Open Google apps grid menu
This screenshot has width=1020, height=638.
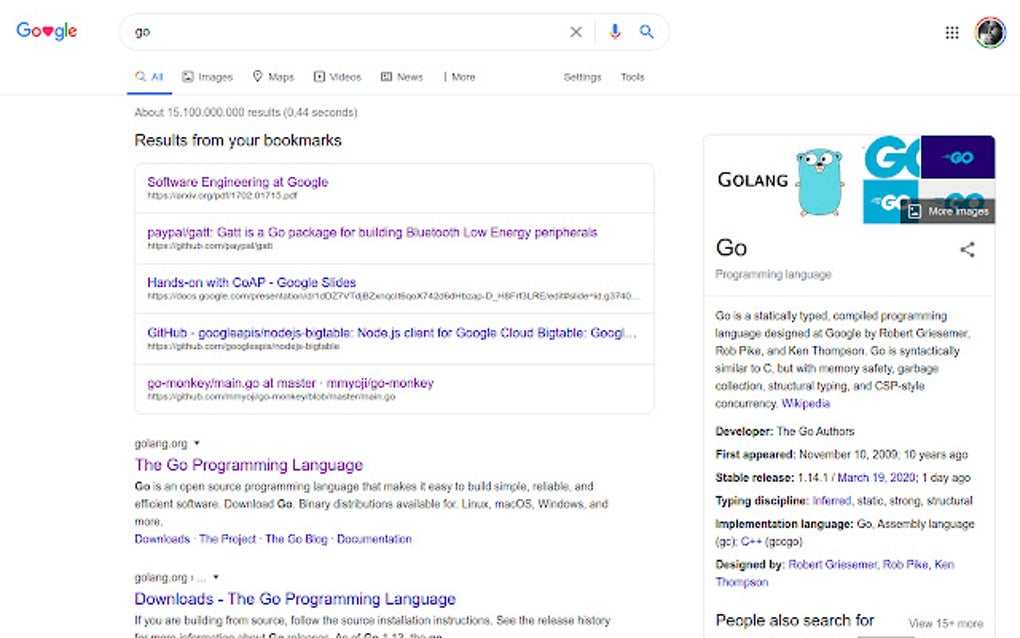[952, 31]
